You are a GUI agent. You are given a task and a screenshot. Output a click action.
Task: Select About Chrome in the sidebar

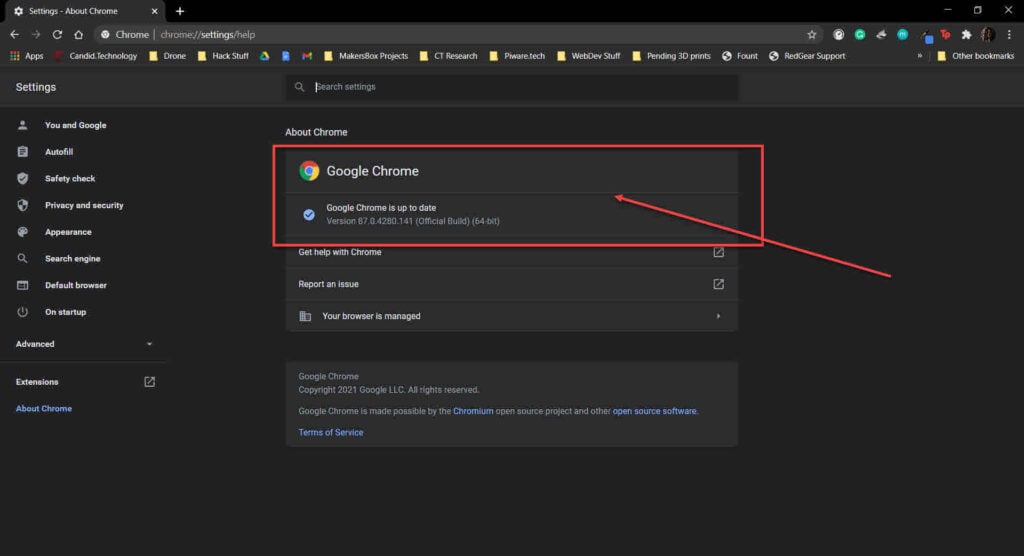(x=44, y=408)
